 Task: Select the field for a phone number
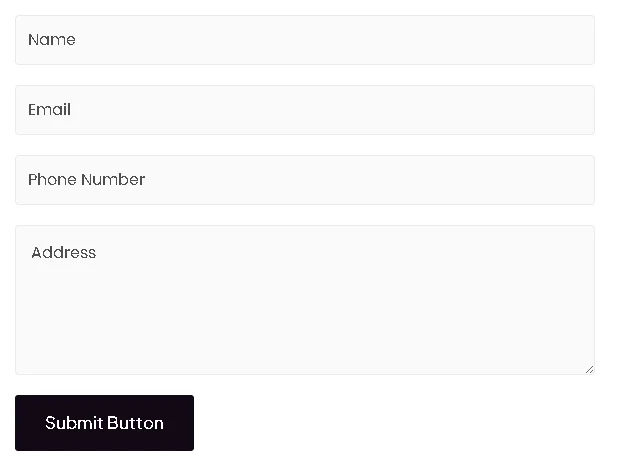click(x=305, y=180)
